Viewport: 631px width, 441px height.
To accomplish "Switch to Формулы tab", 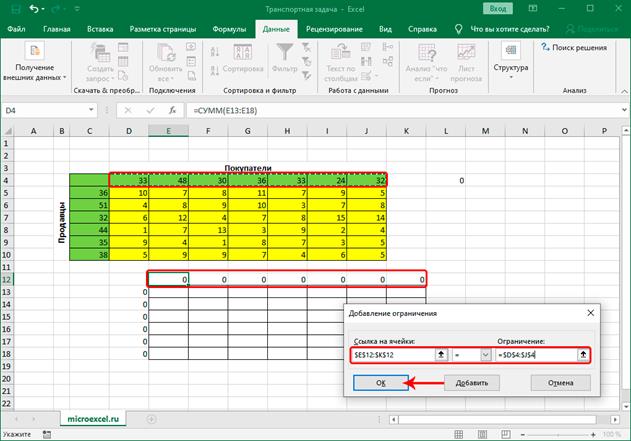I will click(229, 29).
